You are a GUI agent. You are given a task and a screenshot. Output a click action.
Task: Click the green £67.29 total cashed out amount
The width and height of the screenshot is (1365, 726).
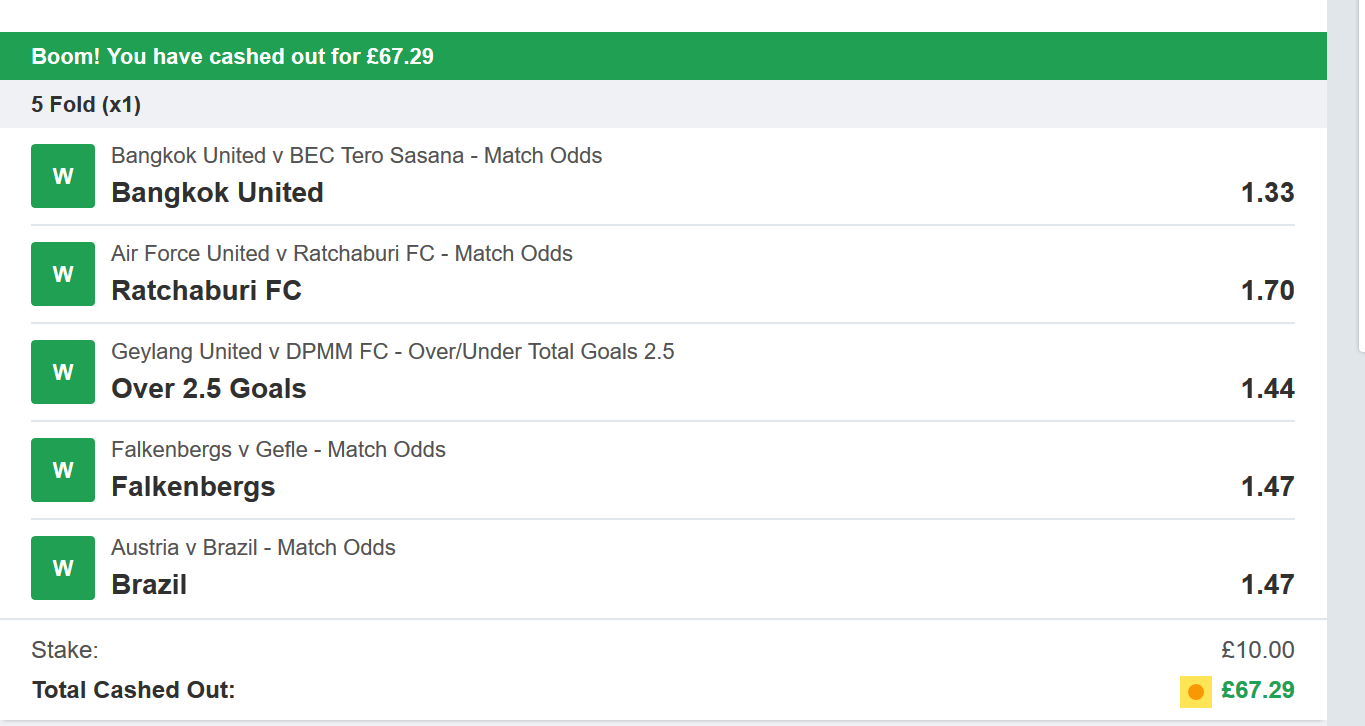(1257, 690)
